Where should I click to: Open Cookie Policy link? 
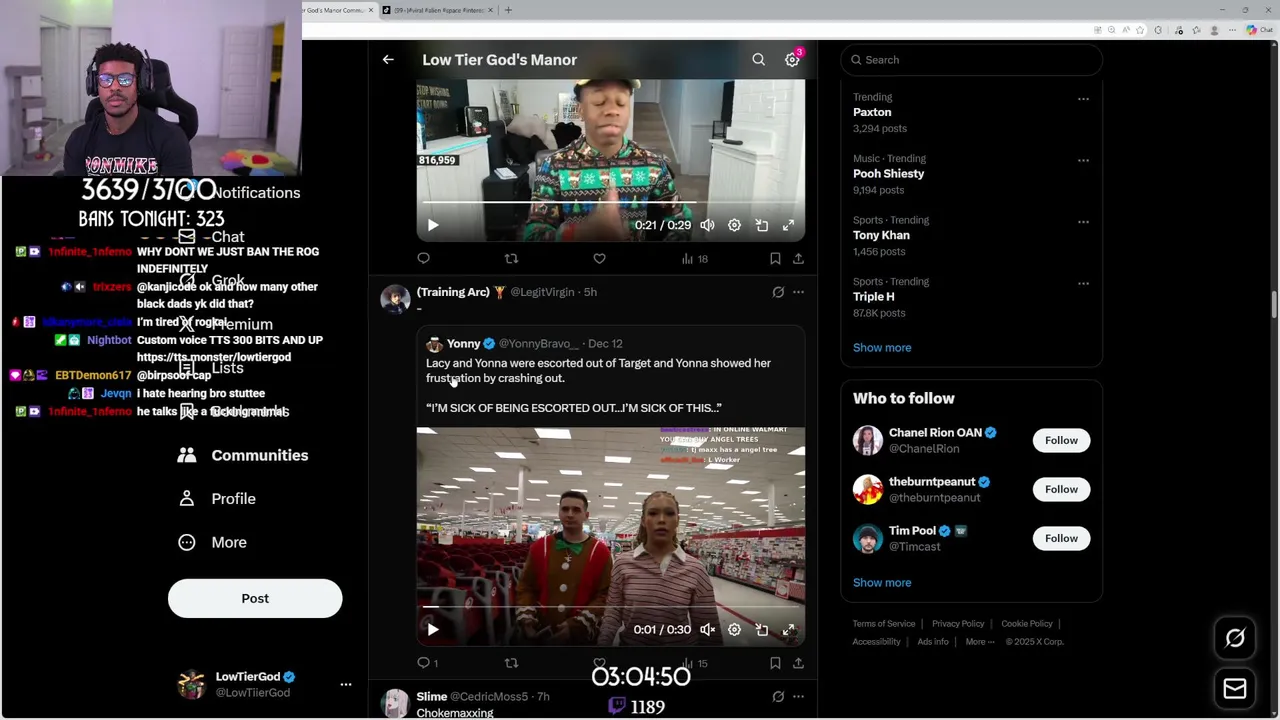click(x=1027, y=624)
